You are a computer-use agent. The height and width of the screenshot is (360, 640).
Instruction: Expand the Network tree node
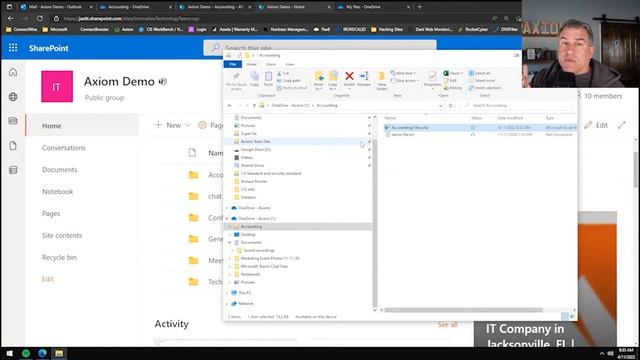tap(227, 303)
